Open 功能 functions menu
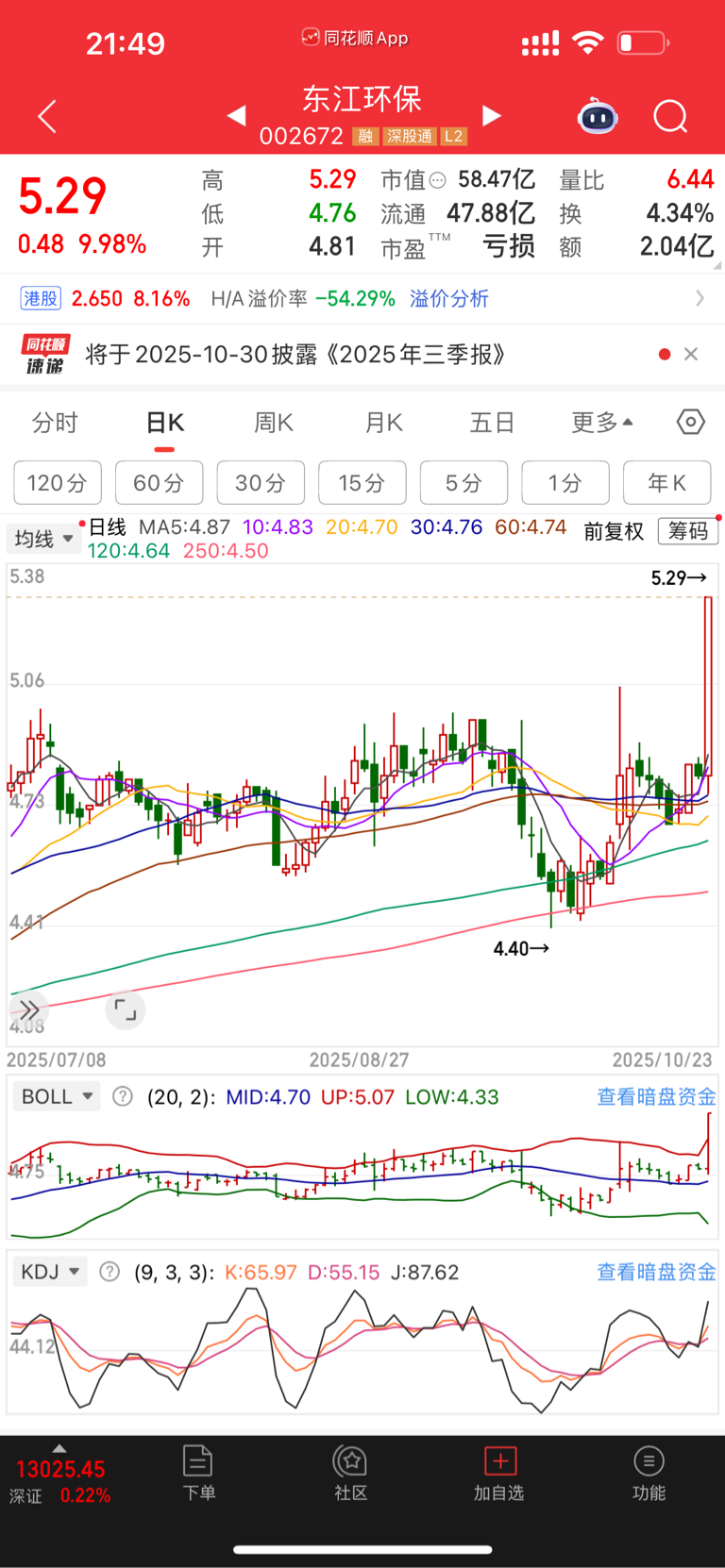Screen dimensions: 725x1568 click(649, 1472)
